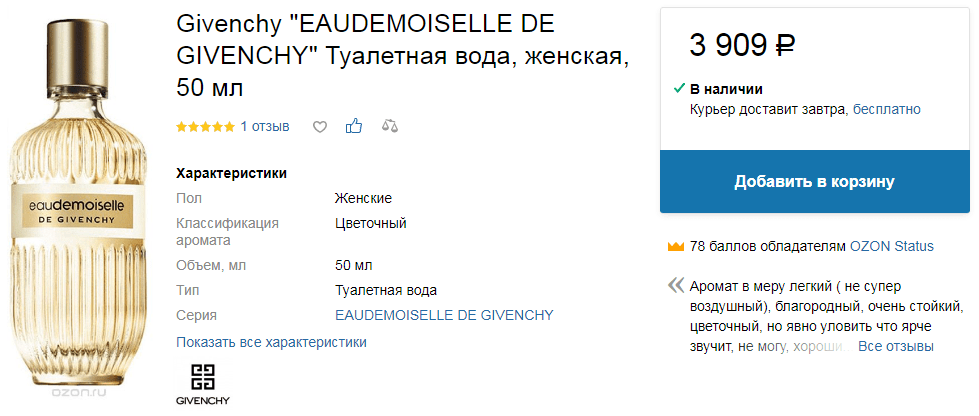Expand Показать все характеристики
979x416 pixels.
[x=272, y=342]
